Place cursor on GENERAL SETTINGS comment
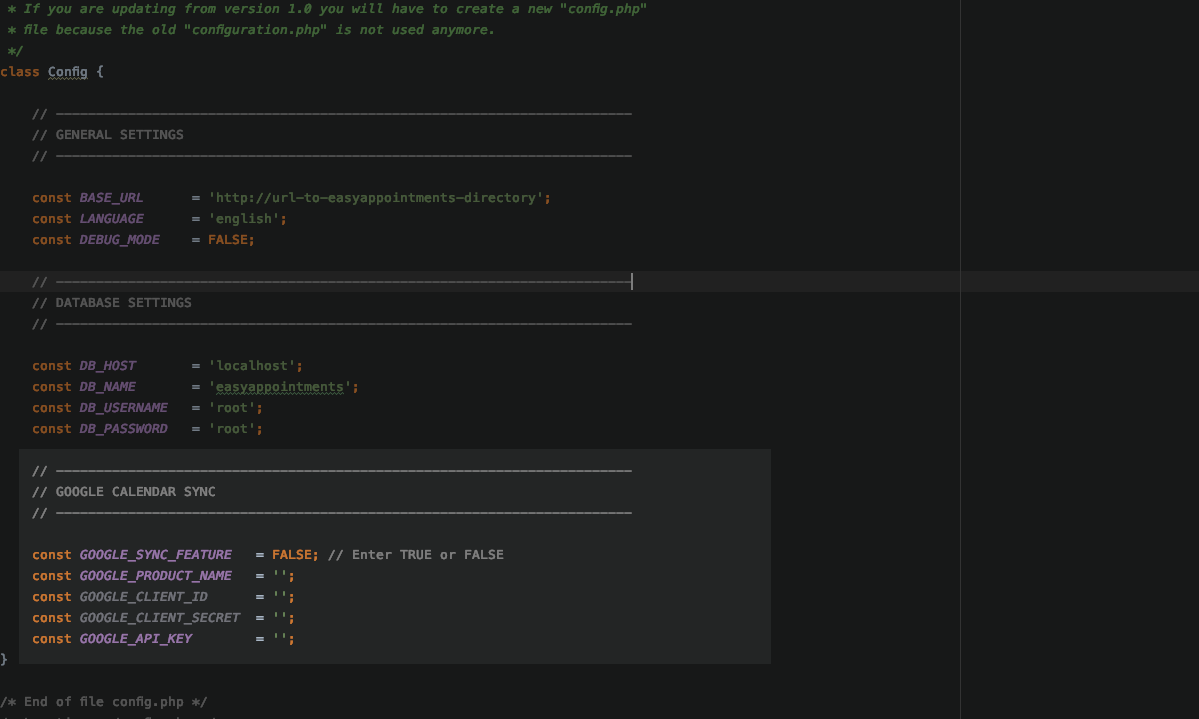This screenshot has width=1199, height=719. click(119, 134)
